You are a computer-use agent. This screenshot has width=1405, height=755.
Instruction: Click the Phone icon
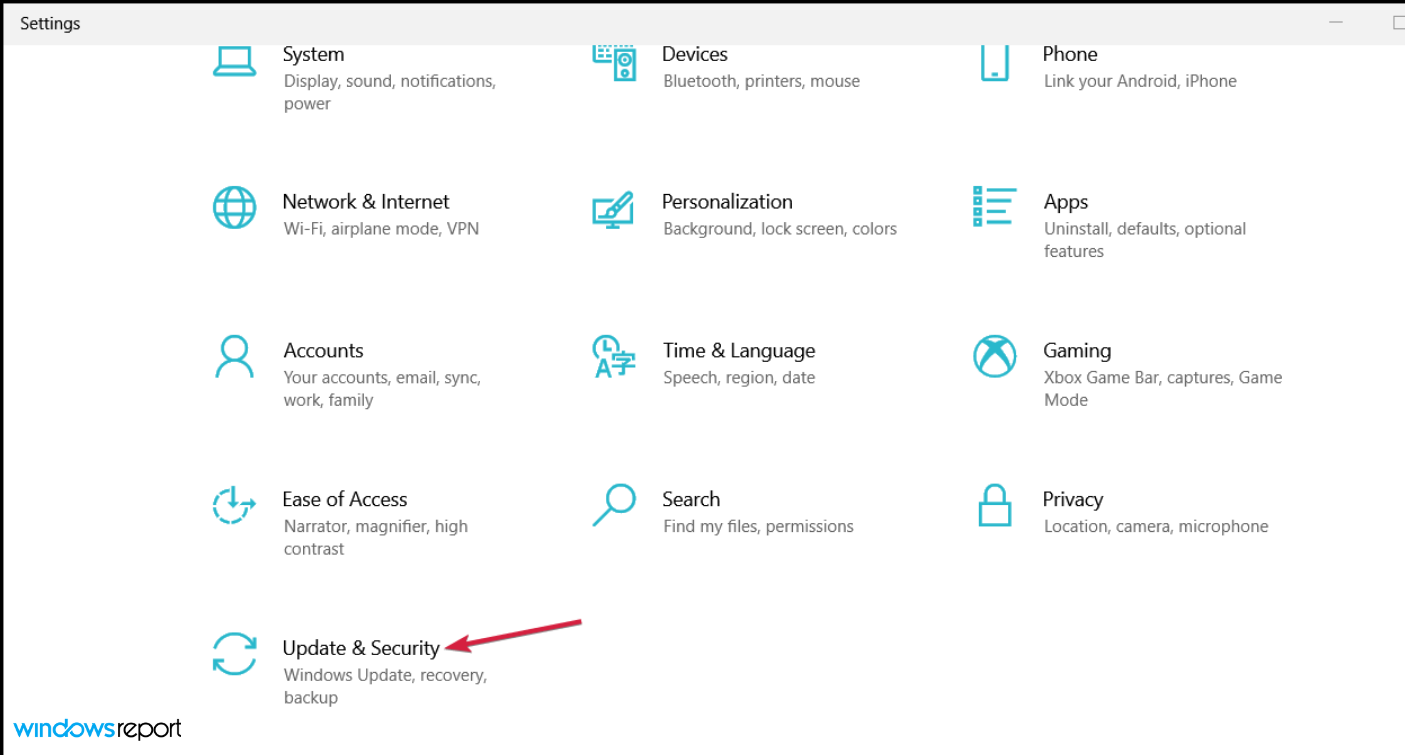point(994,62)
